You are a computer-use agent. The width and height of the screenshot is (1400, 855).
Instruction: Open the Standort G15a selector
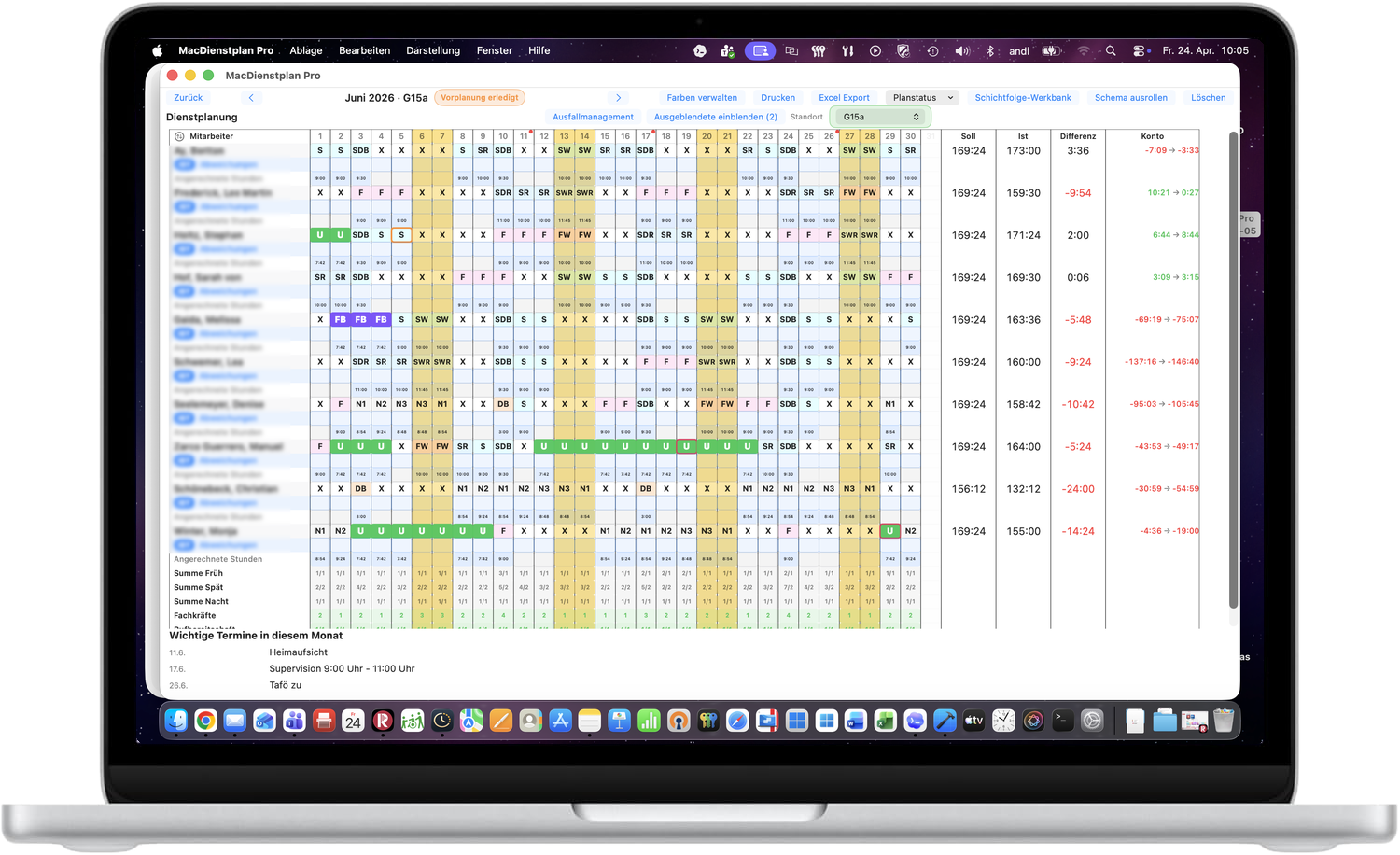click(877, 117)
